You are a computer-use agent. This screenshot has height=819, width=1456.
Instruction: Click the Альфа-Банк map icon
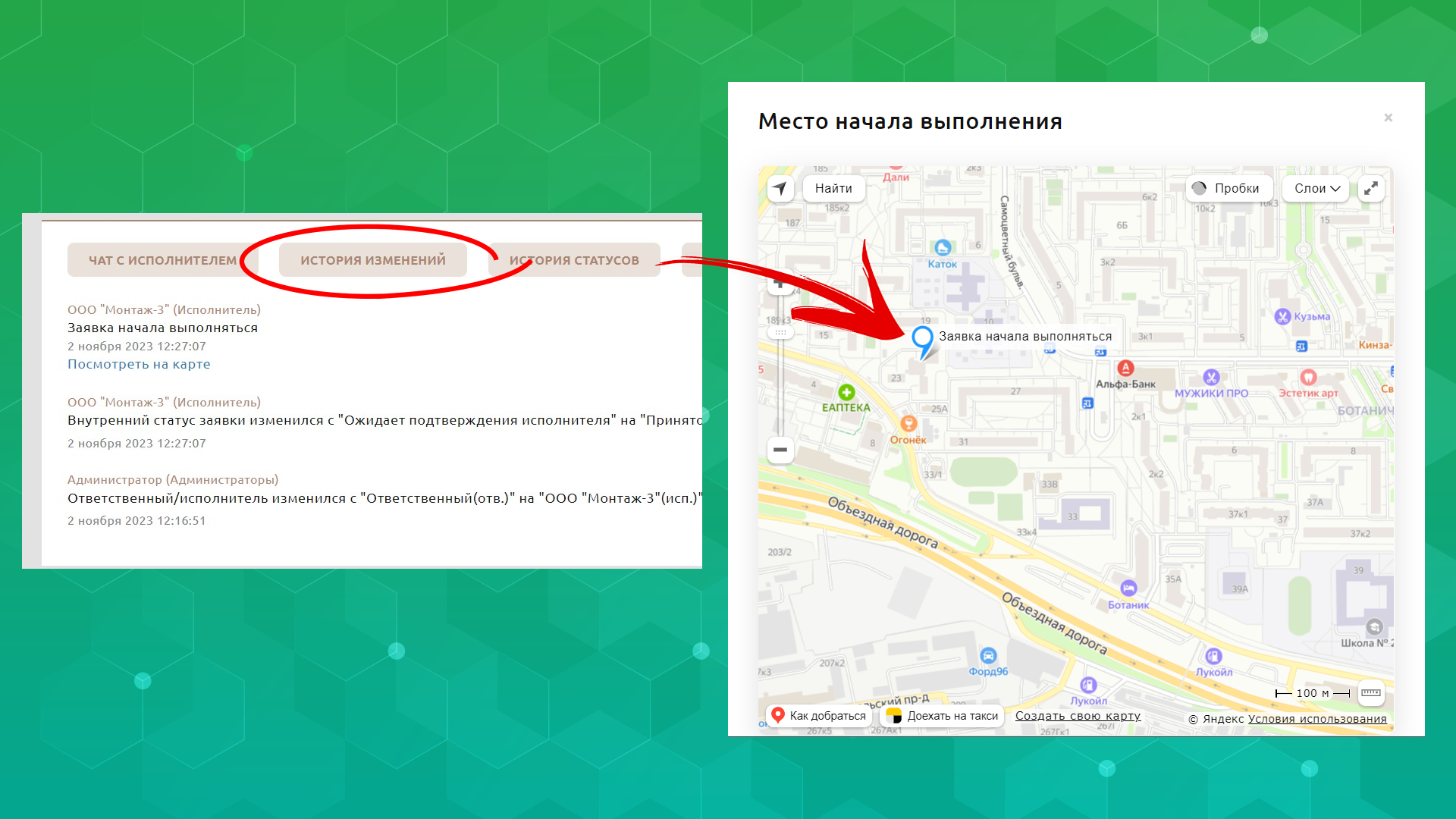(x=1125, y=369)
